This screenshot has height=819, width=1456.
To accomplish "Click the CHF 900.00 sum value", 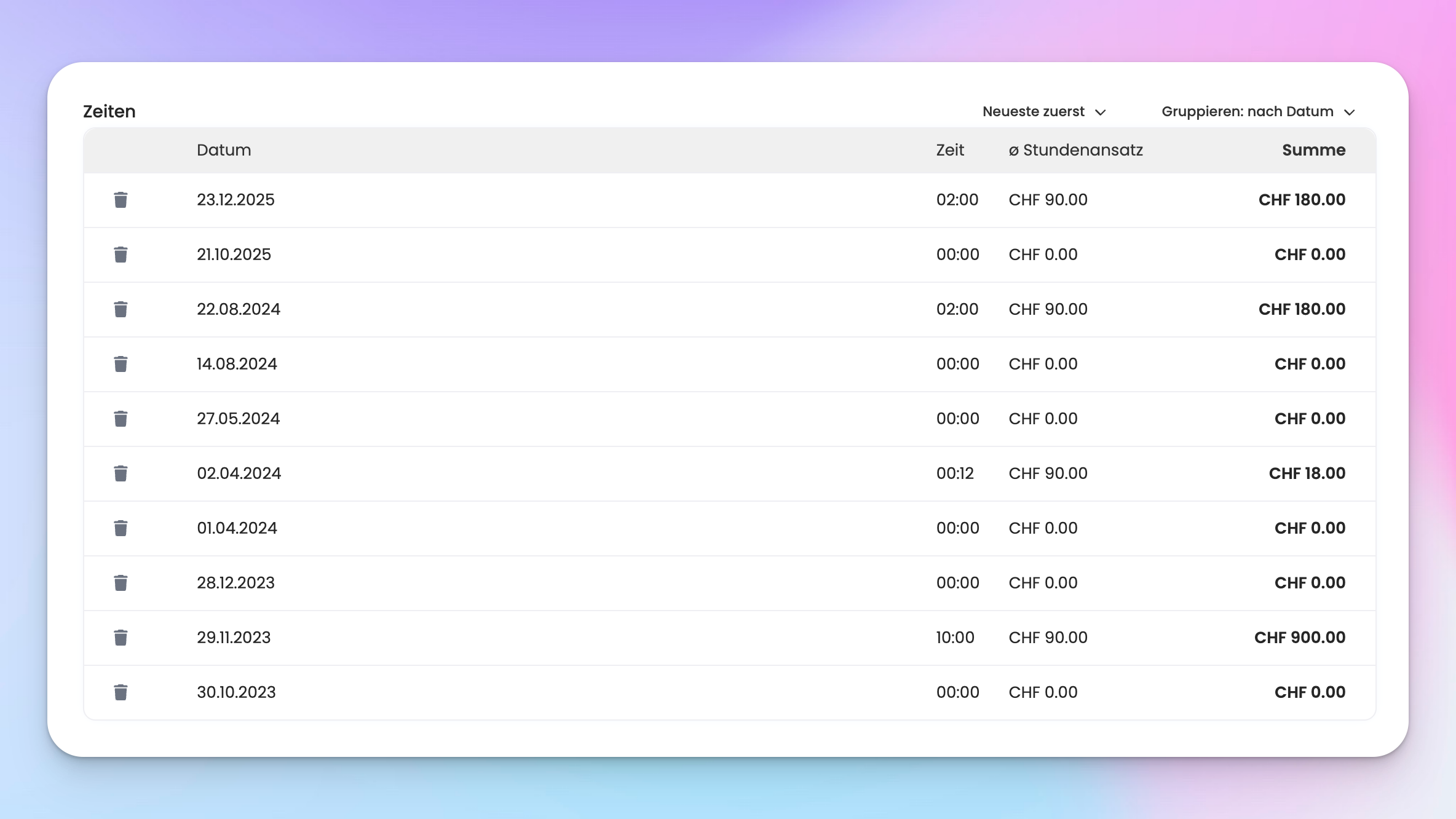I will [x=1299, y=638].
